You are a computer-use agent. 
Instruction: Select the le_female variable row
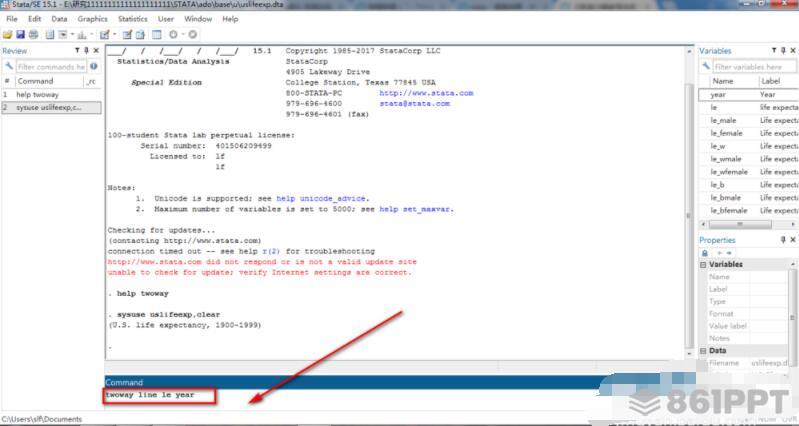coord(749,133)
